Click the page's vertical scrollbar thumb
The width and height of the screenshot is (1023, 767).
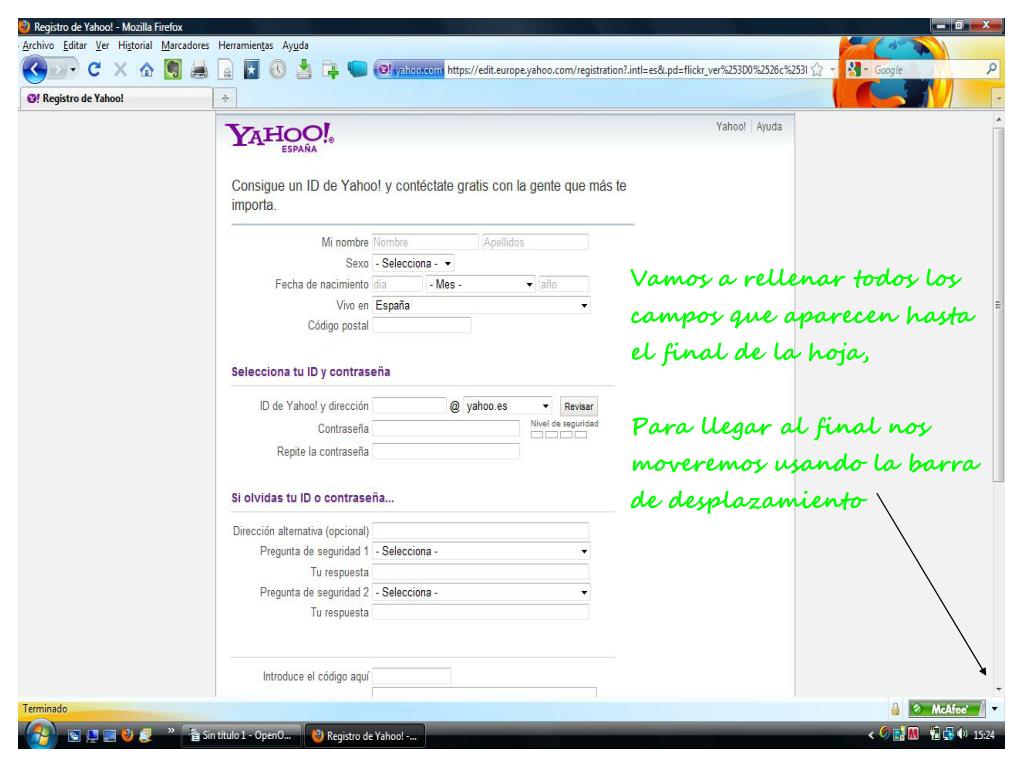pyautogui.click(x=998, y=305)
